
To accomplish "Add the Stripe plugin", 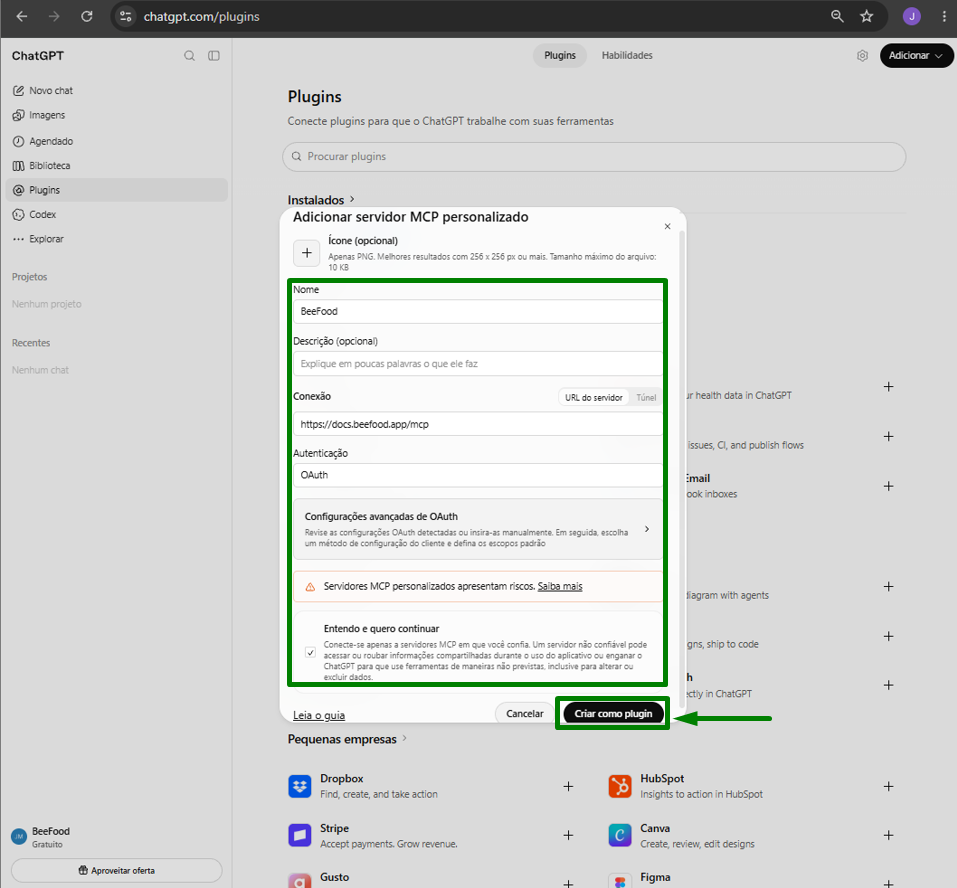I will (x=568, y=835).
